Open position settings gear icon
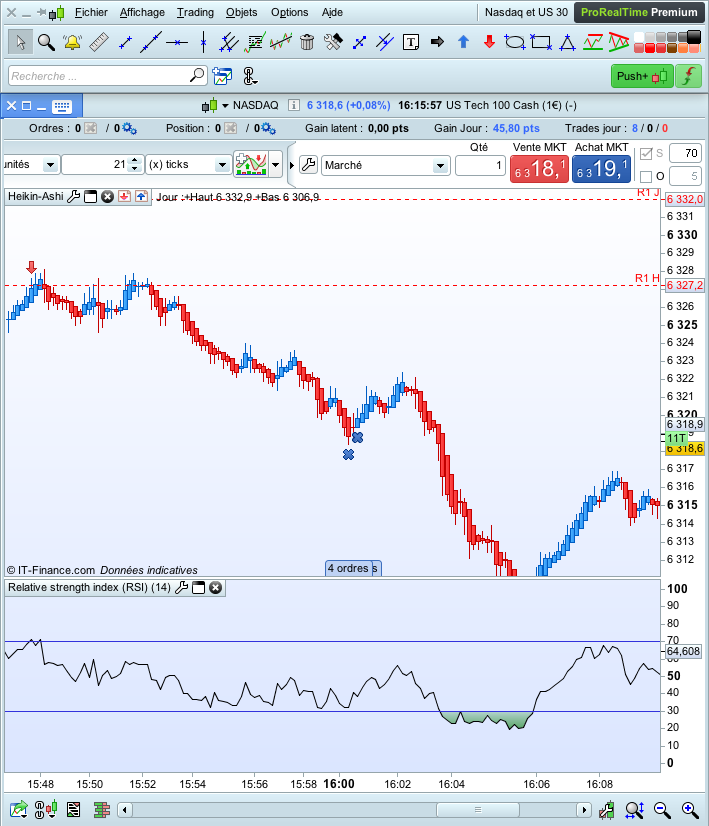Screen dimensions: 709x826 (x=269, y=129)
